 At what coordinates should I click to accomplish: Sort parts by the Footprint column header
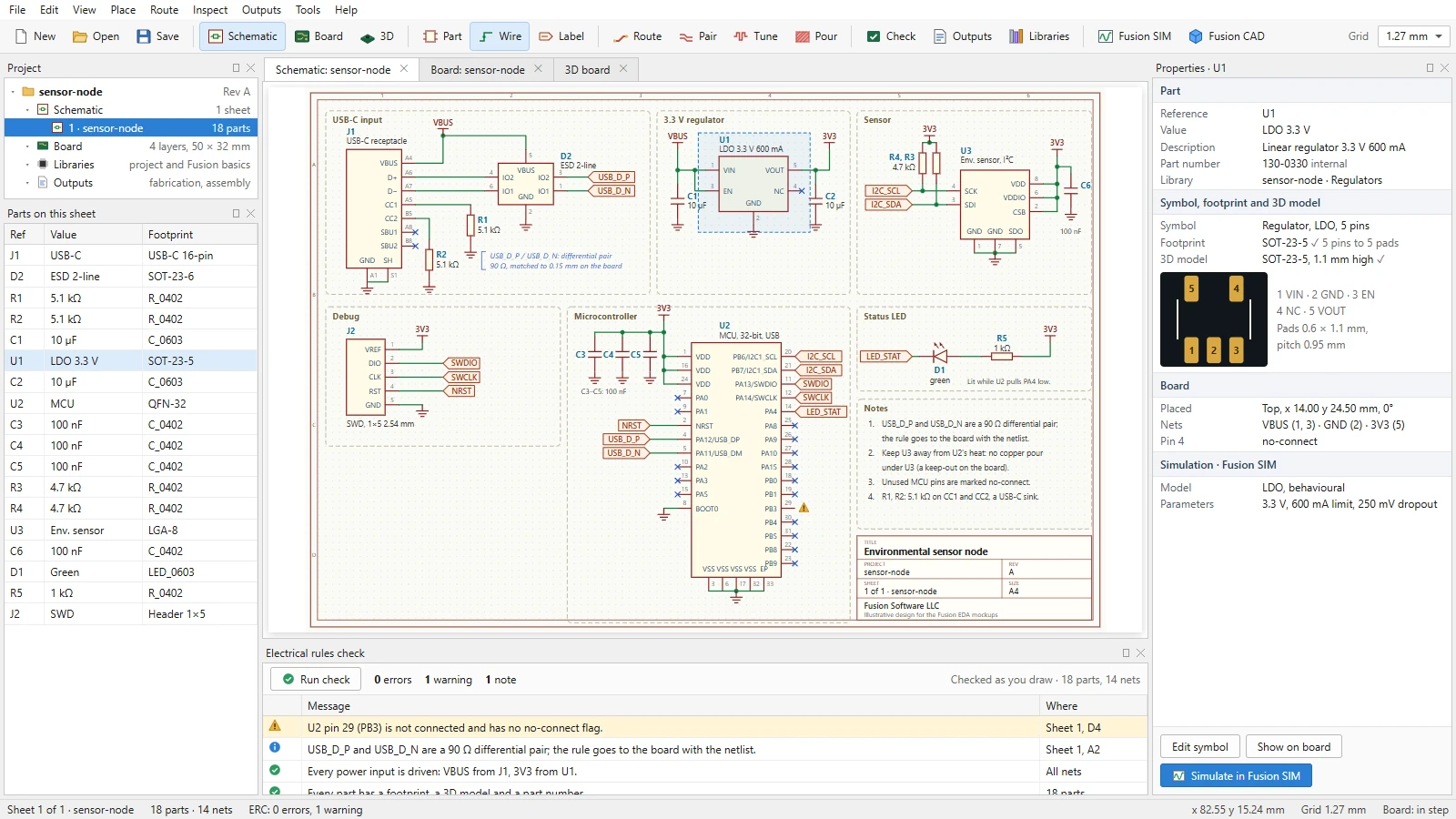click(200, 235)
